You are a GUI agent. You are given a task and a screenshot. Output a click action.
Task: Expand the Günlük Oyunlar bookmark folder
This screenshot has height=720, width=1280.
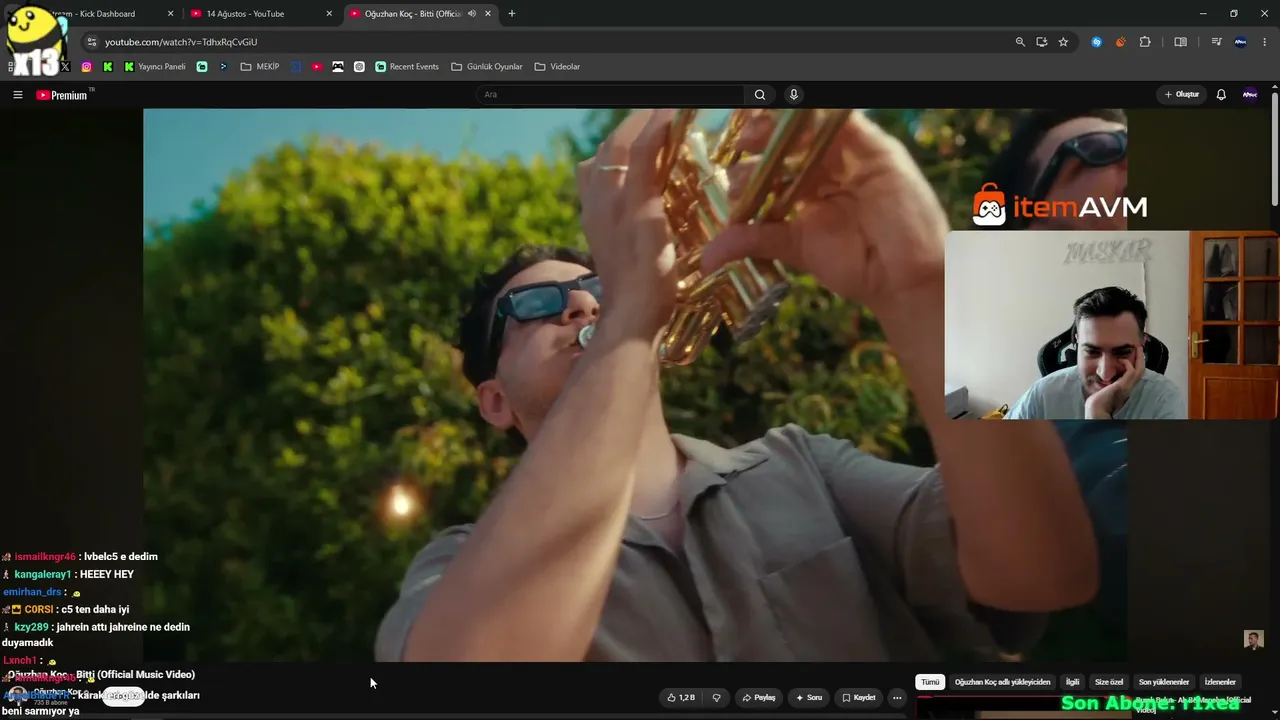pyautogui.click(x=487, y=67)
